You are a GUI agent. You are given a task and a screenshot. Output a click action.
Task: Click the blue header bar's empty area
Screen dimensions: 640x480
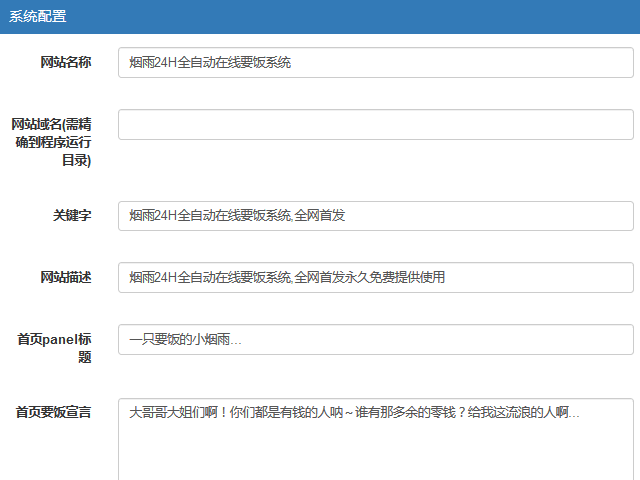coord(350,16)
